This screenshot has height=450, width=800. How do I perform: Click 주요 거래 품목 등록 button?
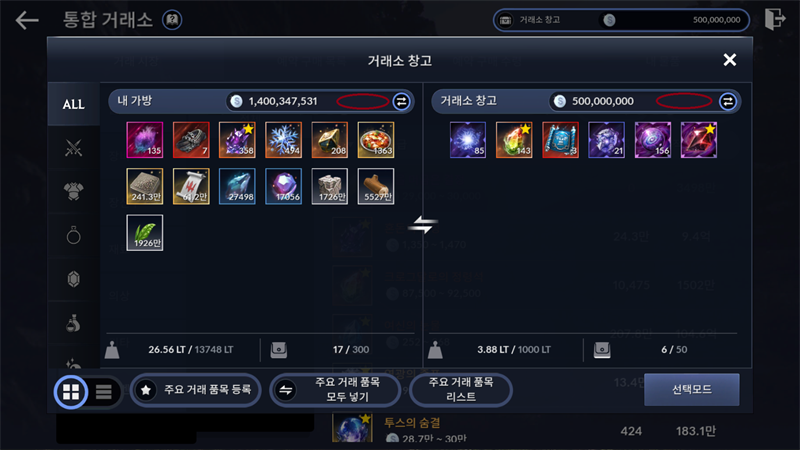195,390
